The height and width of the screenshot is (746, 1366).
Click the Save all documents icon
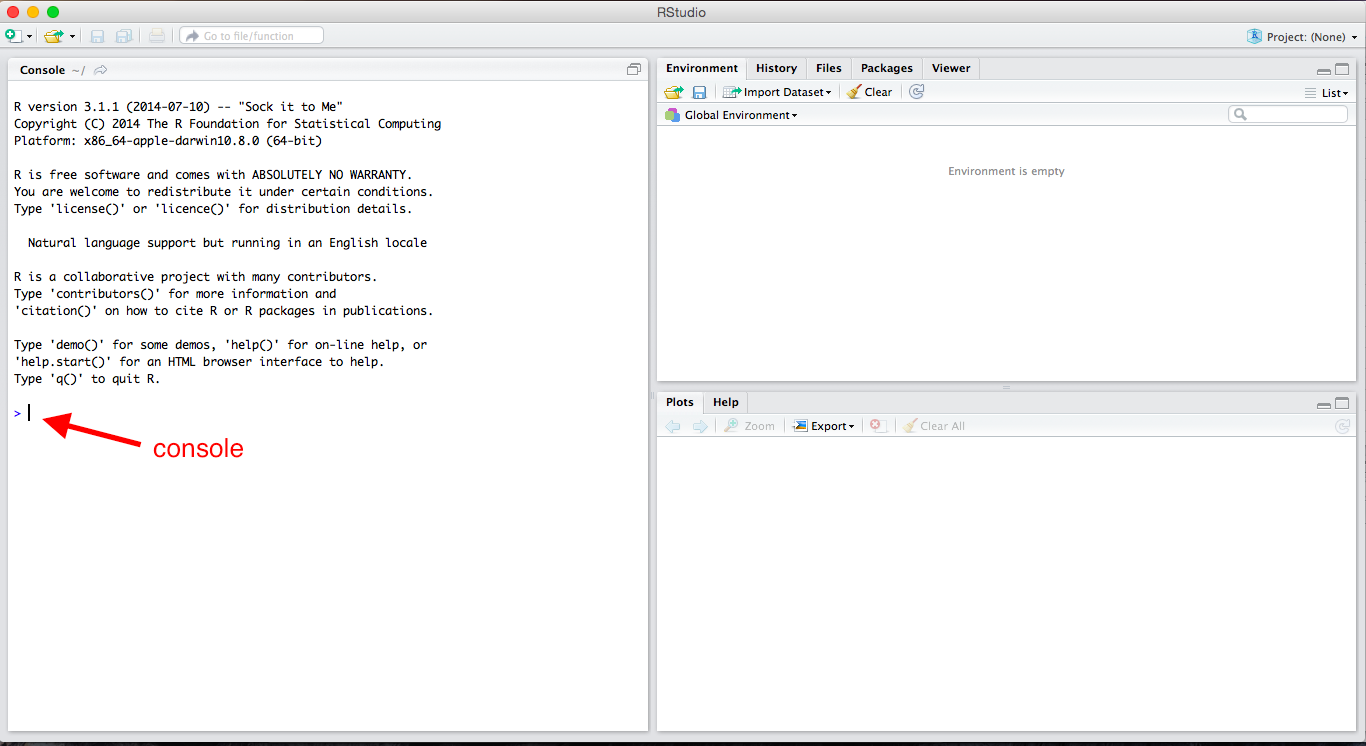pyautogui.click(x=124, y=36)
